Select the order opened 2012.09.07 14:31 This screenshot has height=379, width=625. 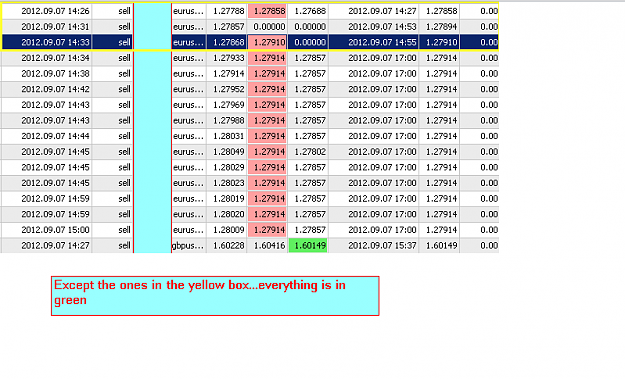[250, 27]
